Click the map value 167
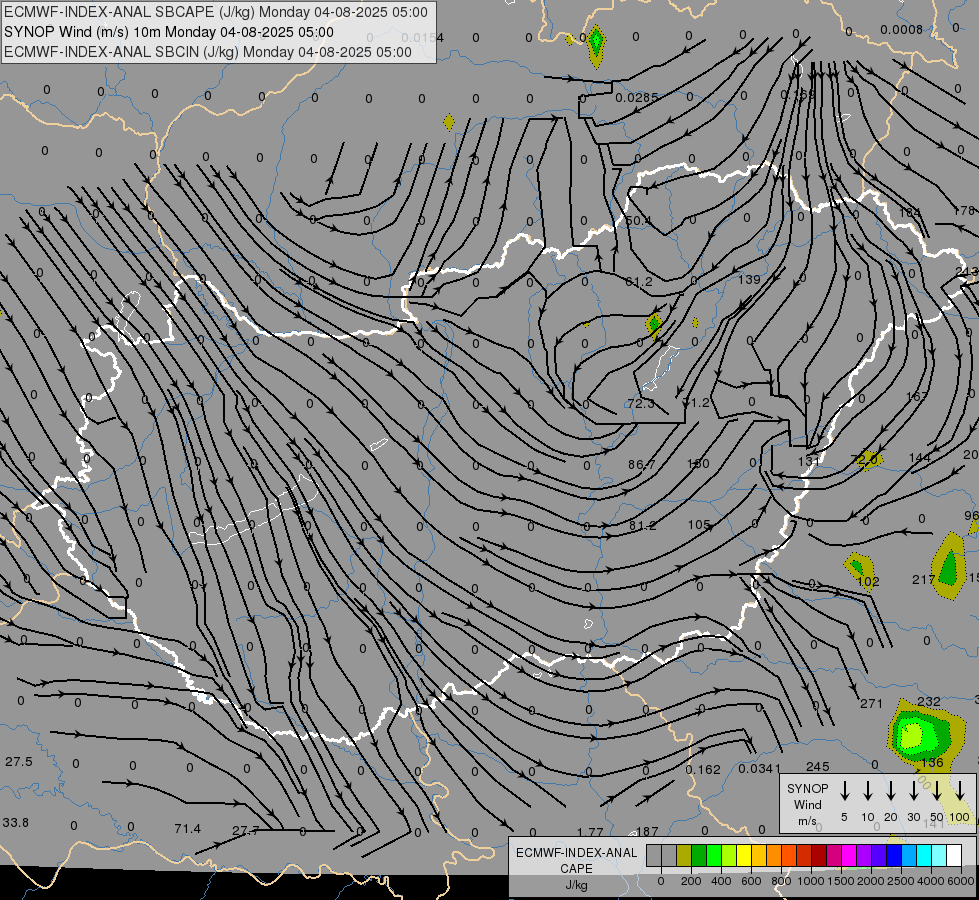 coord(917,396)
